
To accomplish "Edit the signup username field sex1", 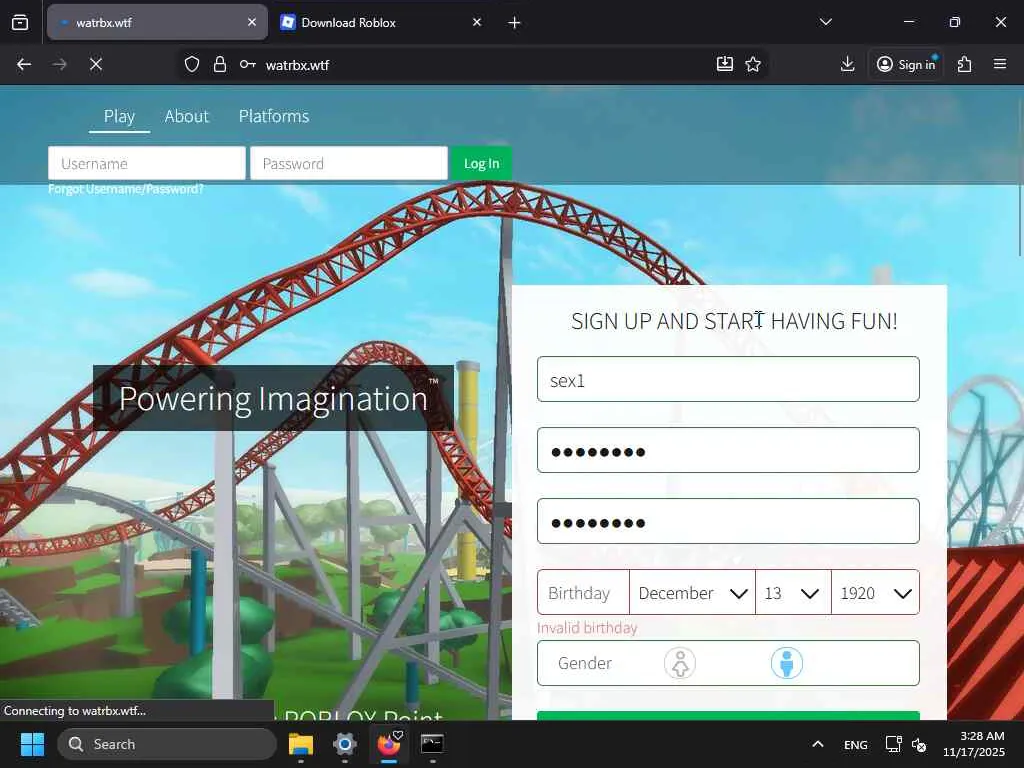I will coord(728,379).
